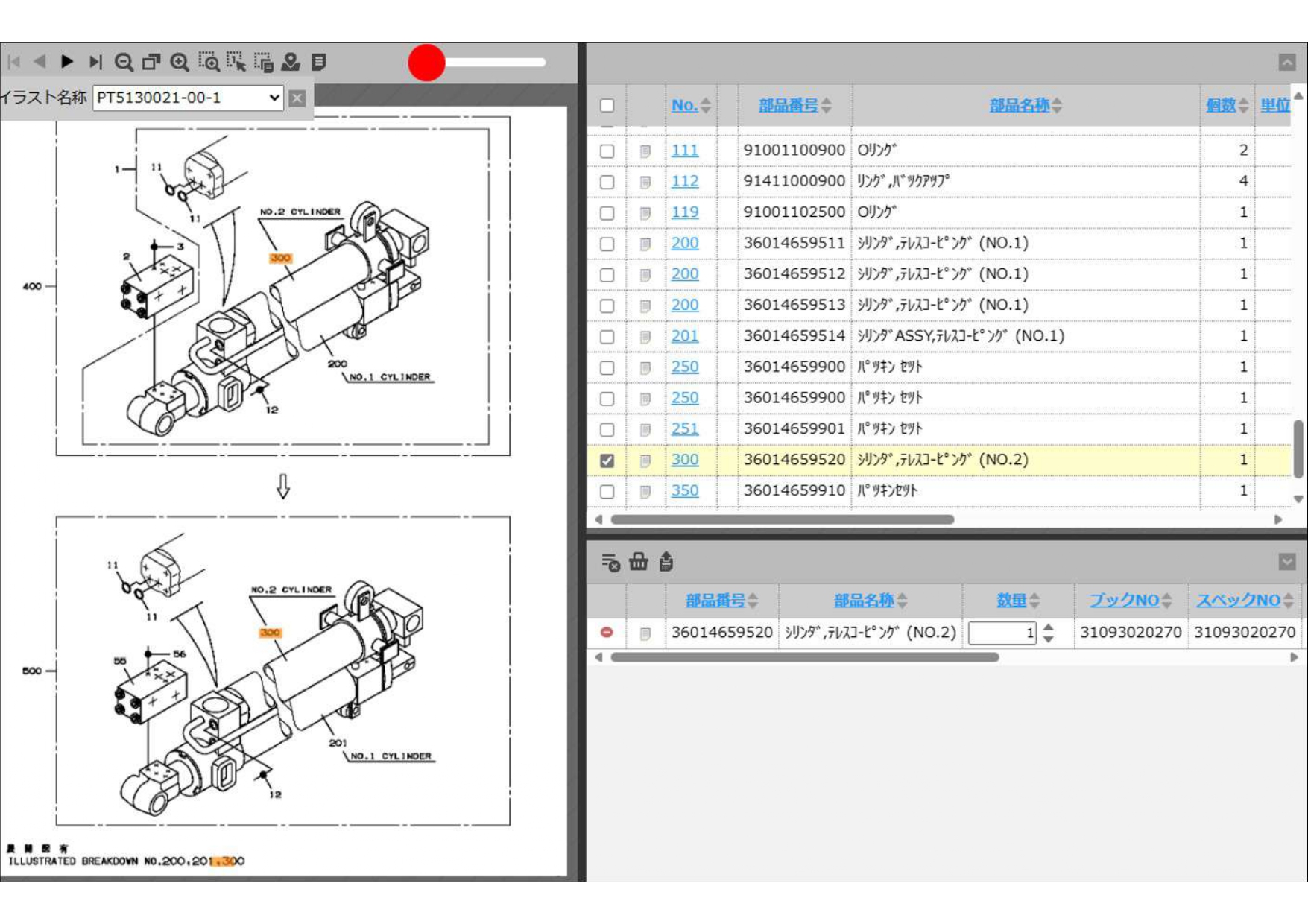Uncheck the checkbox for item 300
The height and width of the screenshot is (924, 1308).
coord(607,461)
